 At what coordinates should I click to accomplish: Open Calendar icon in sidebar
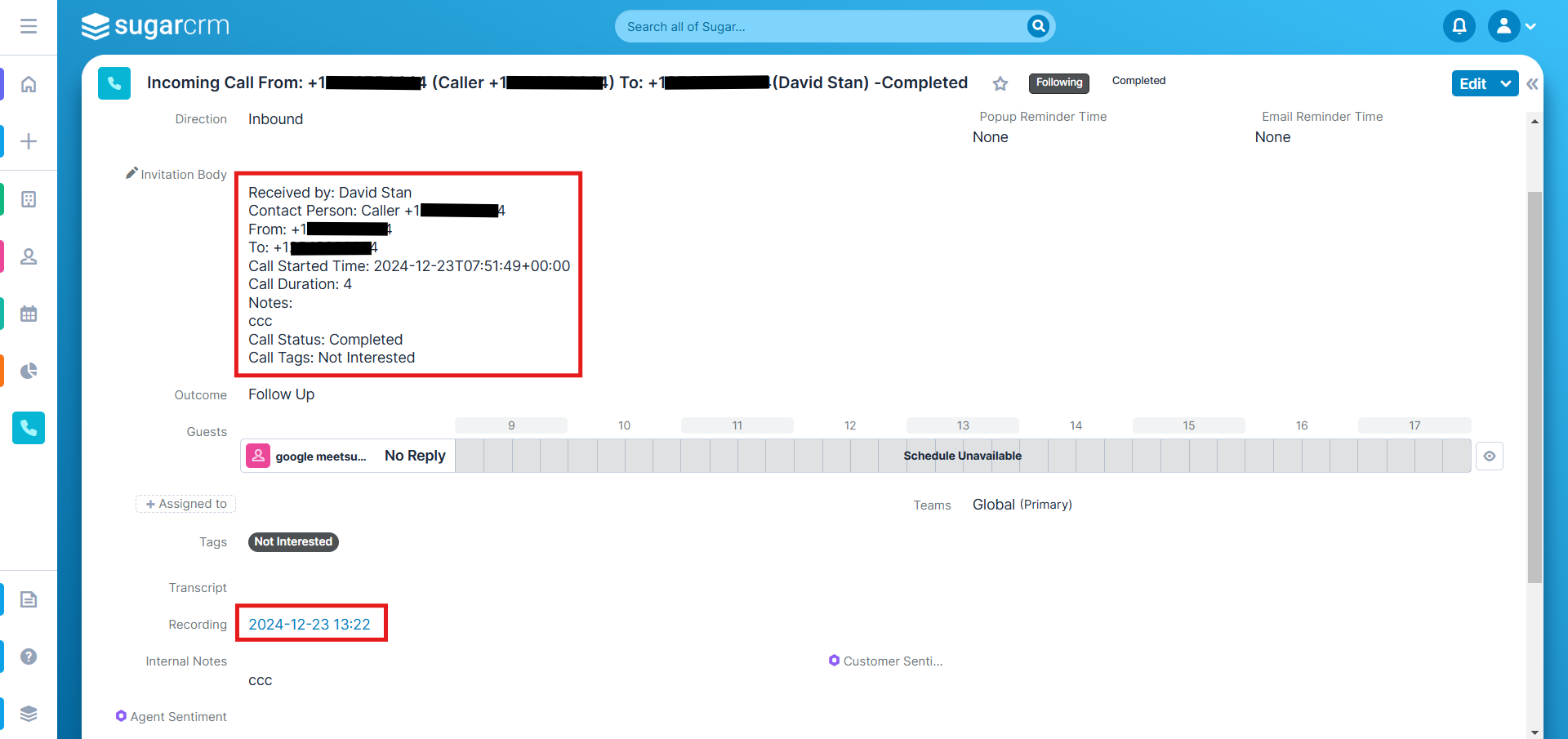click(29, 314)
